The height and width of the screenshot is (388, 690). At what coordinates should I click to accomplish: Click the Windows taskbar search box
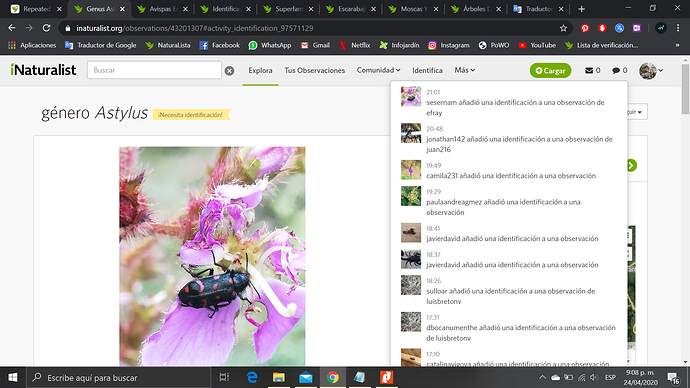[119, 377]
